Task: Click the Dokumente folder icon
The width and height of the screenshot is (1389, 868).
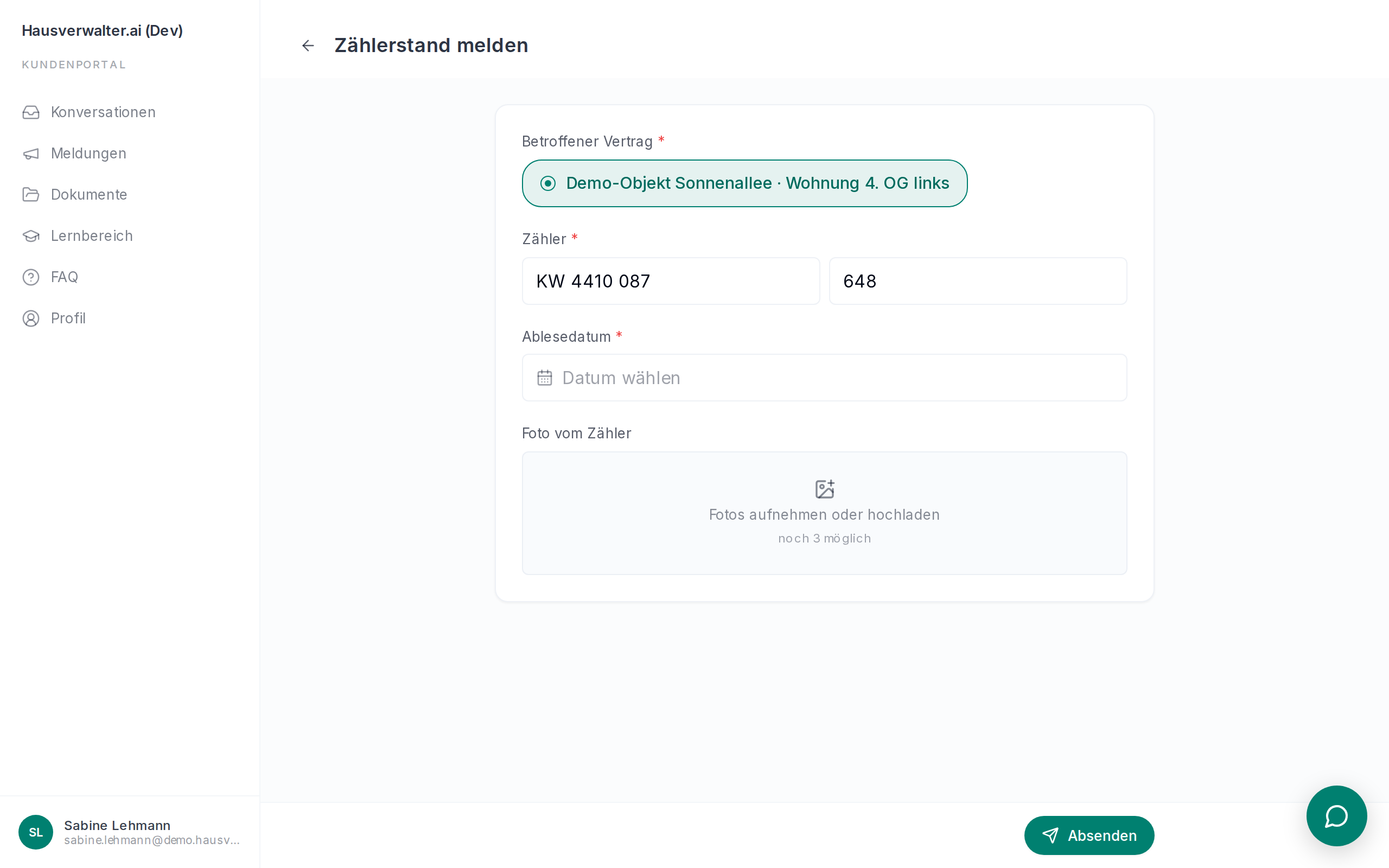Action: point(31,195)
